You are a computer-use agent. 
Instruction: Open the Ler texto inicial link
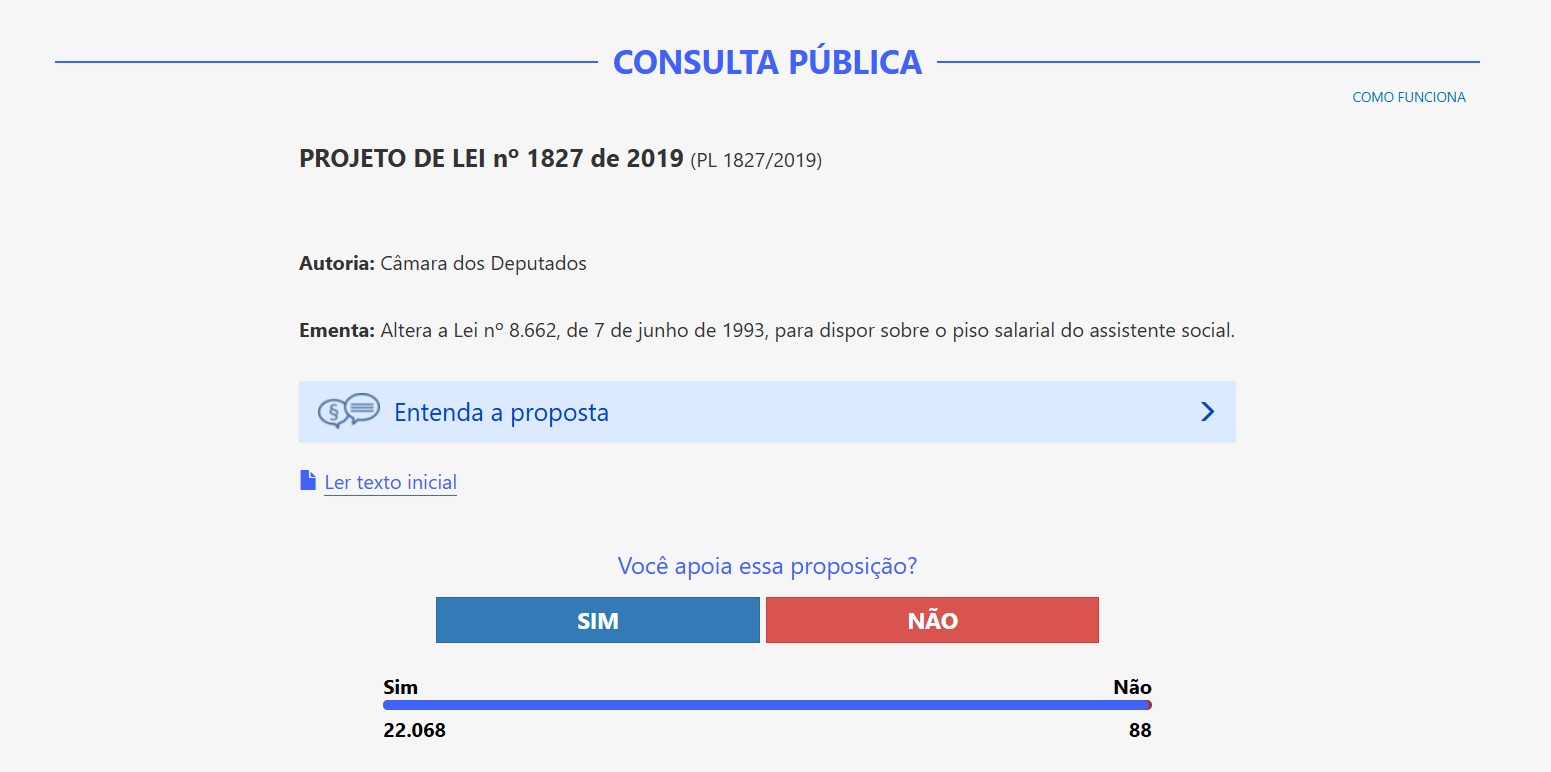390,482
